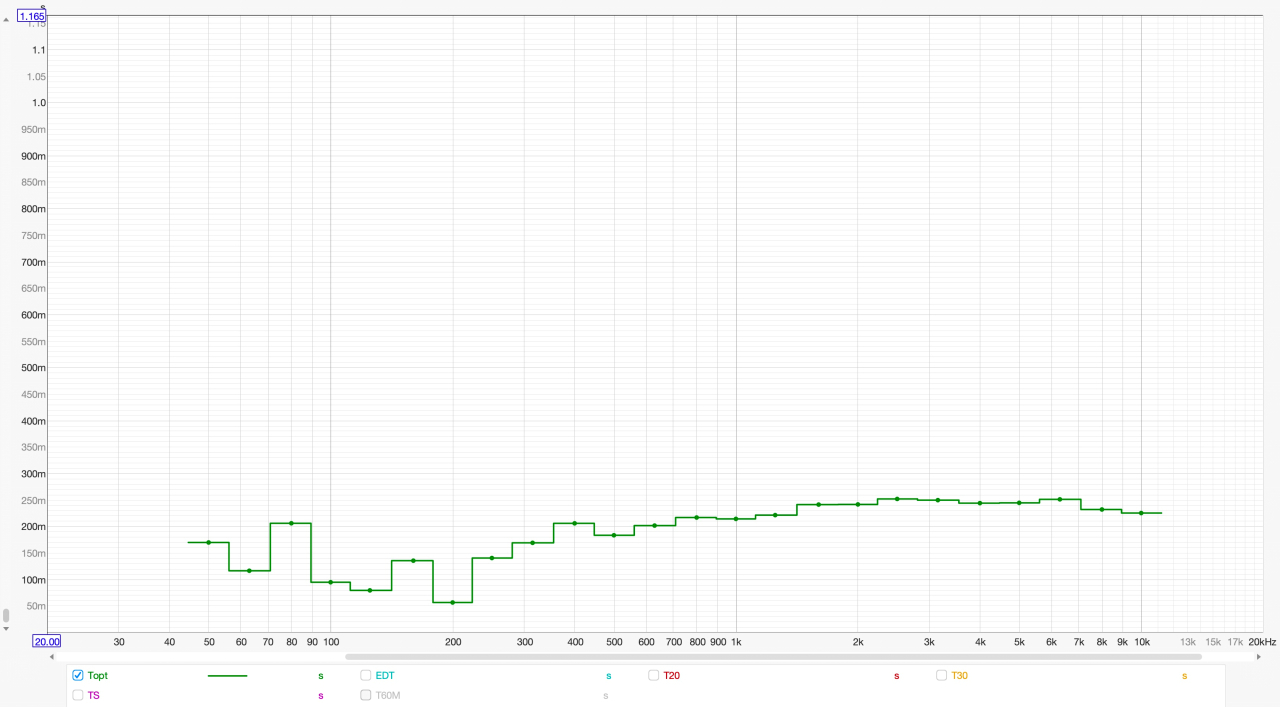1280x707 pixels.
Task: Click the greyed-out T60M checkbox
Action: click(366, 695)
